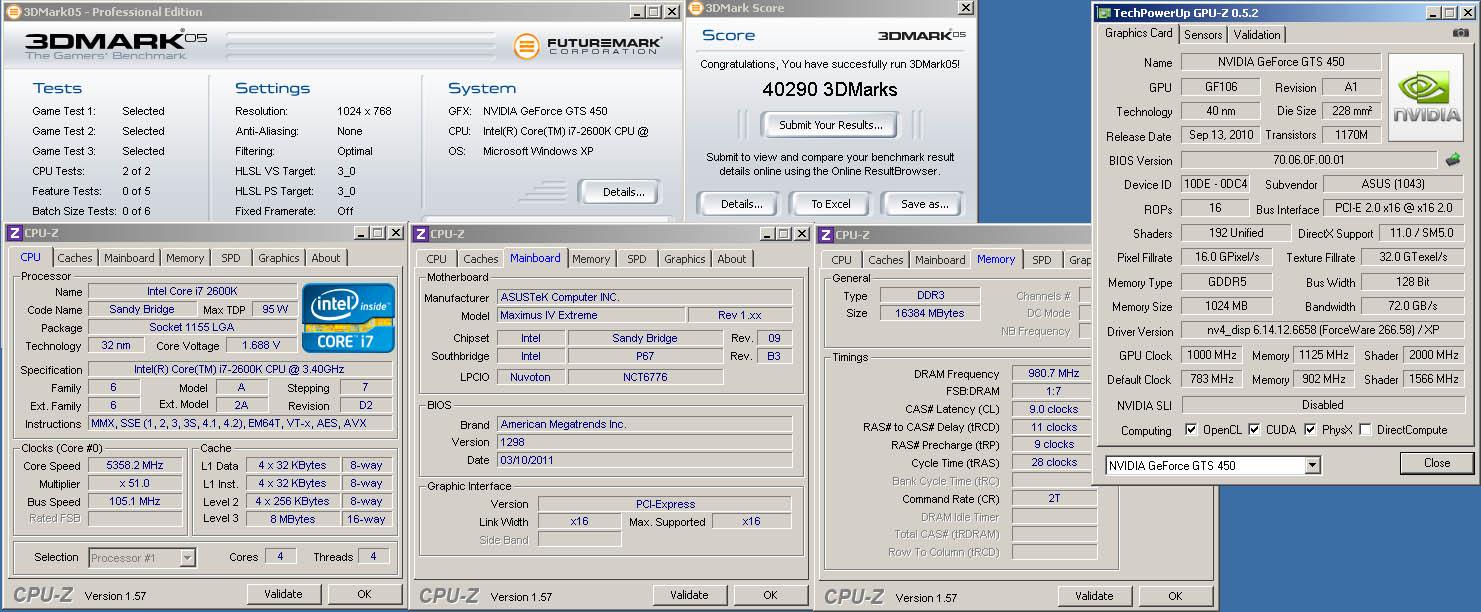Click the CAS# Latency field showing 9.0 clocks
This screenshot has width=1481, height=612.
tap(1054, 410)
